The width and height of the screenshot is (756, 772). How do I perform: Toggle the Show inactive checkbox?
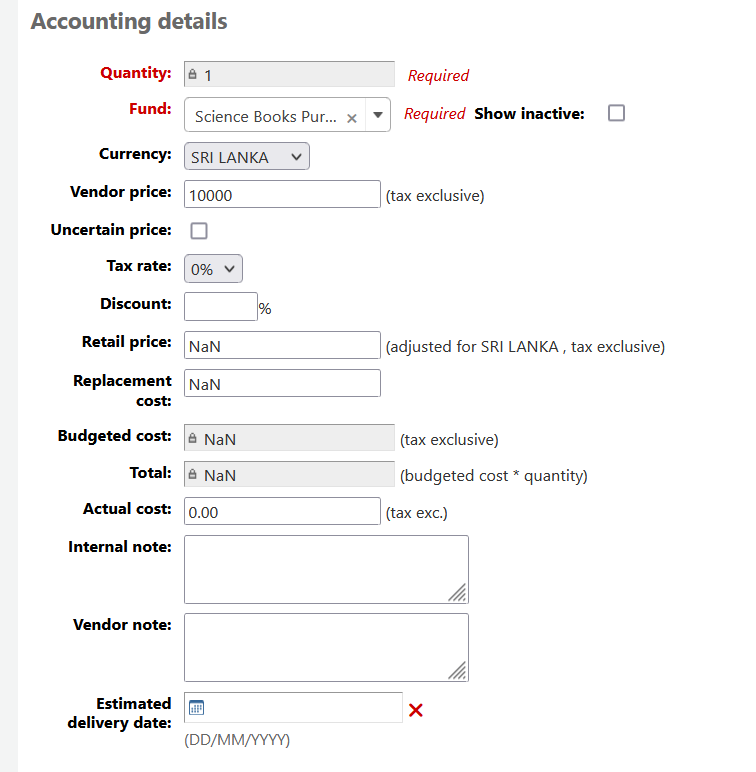(616, 113)
